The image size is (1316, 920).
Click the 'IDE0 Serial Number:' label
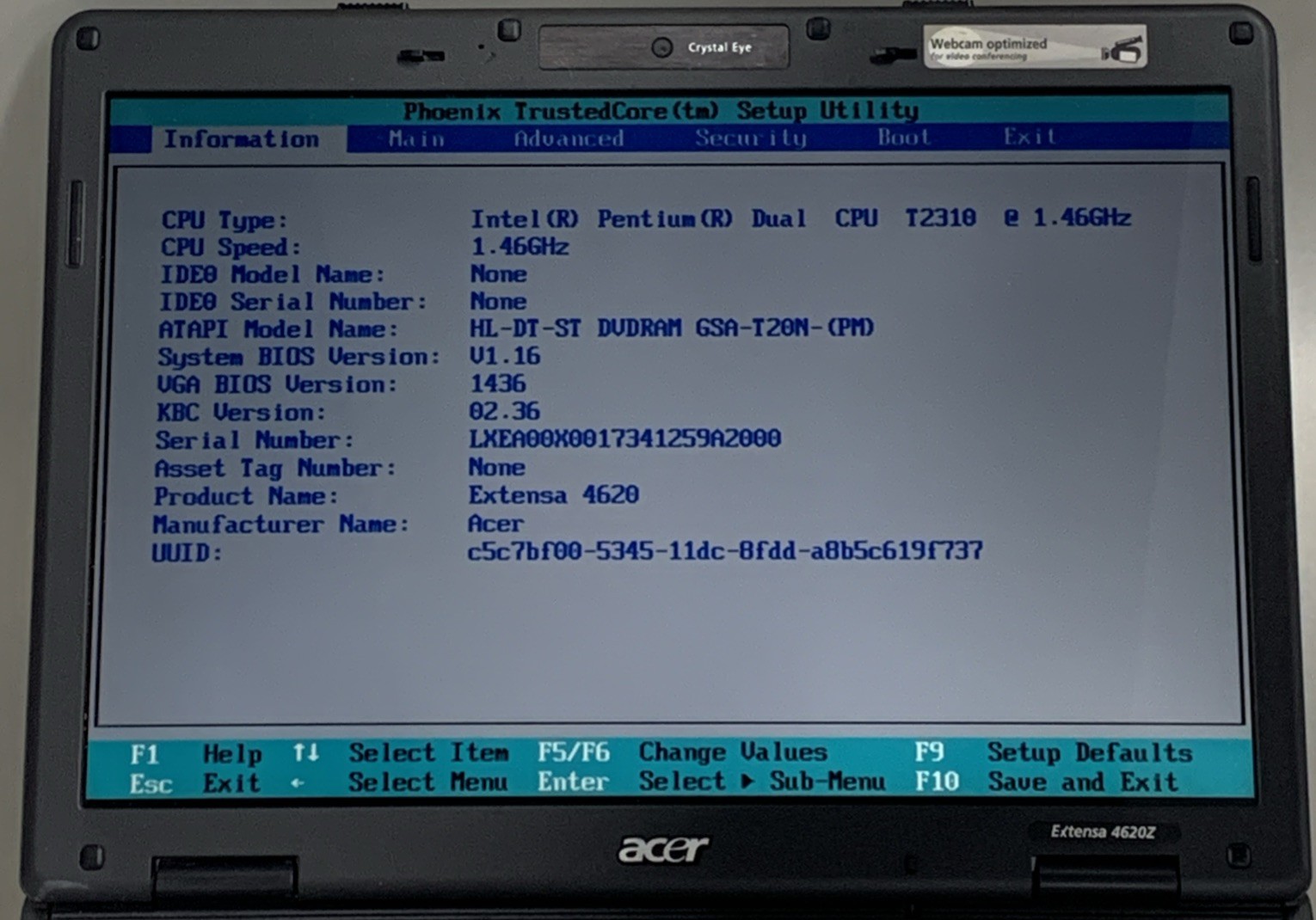pyautogui.click(x=293, y=303)
